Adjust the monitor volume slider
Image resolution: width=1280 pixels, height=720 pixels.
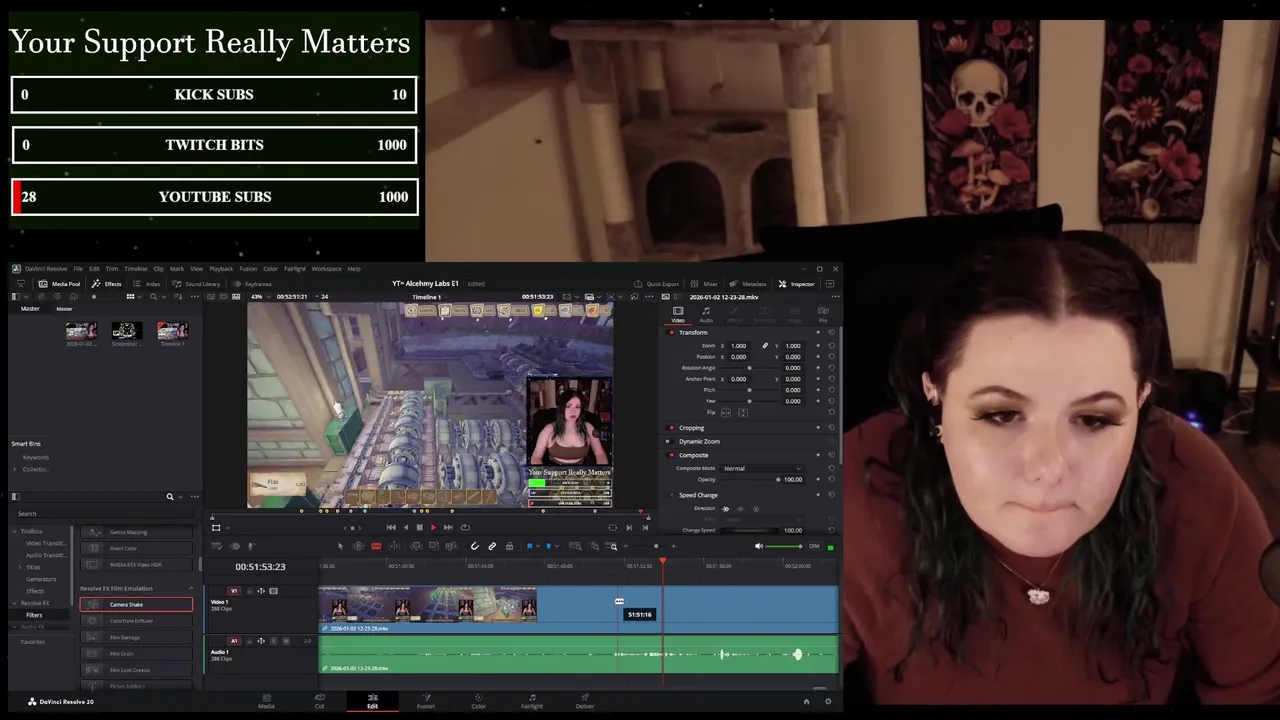784,546
